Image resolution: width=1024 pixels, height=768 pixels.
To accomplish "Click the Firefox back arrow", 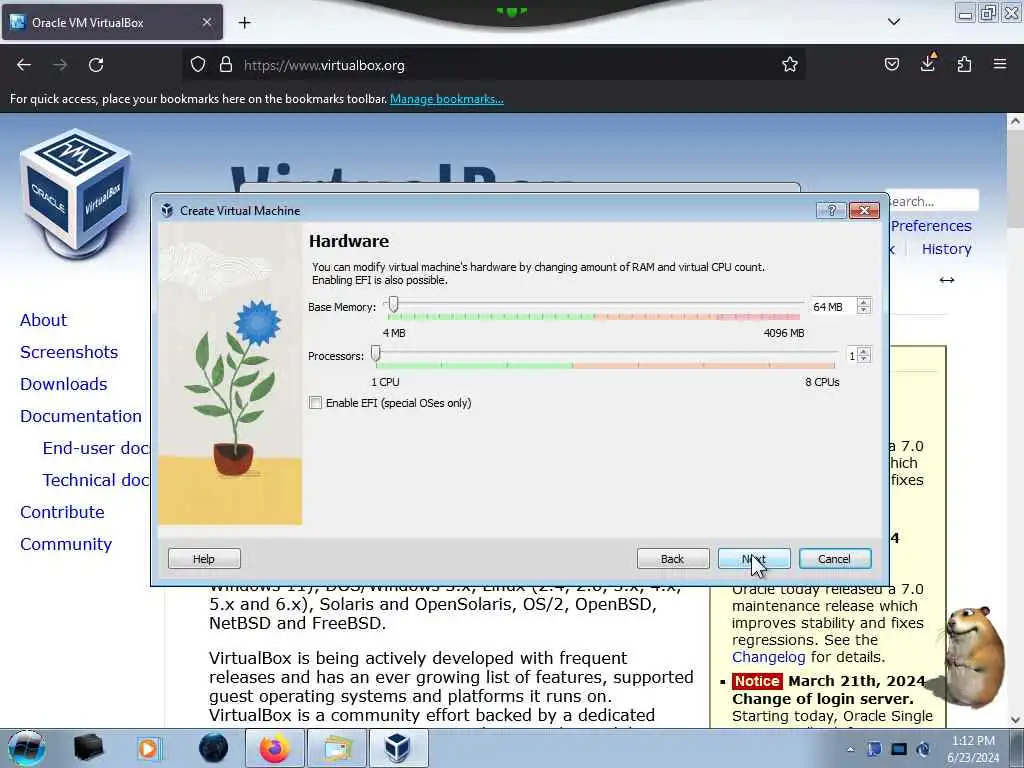I will point(24,65).
